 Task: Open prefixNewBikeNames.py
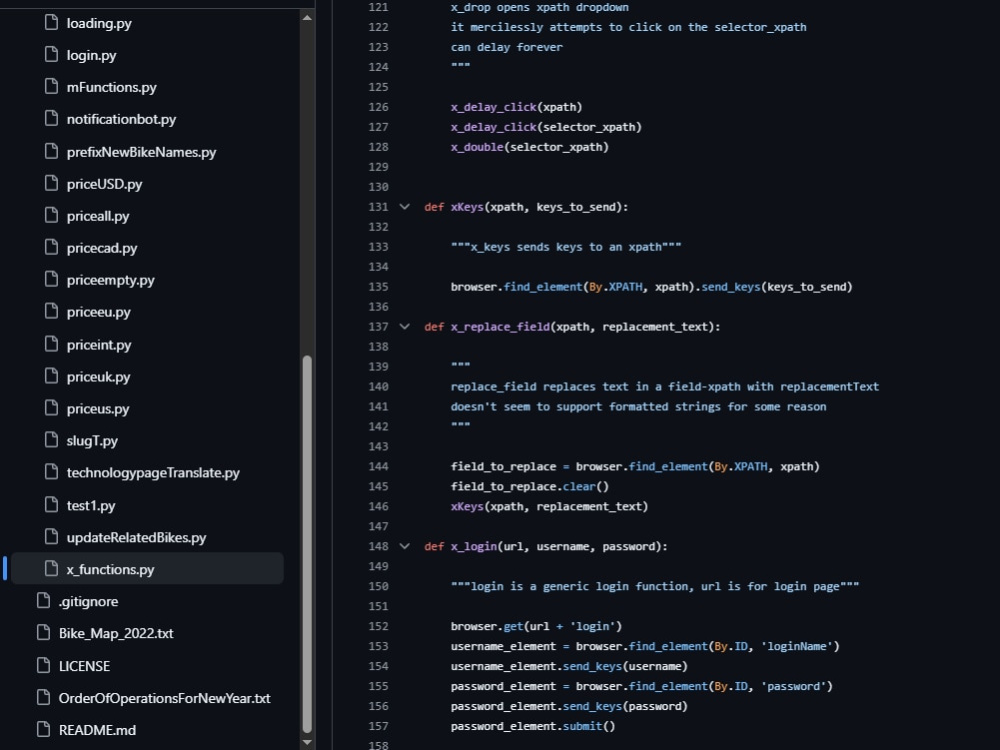[141, 152]
